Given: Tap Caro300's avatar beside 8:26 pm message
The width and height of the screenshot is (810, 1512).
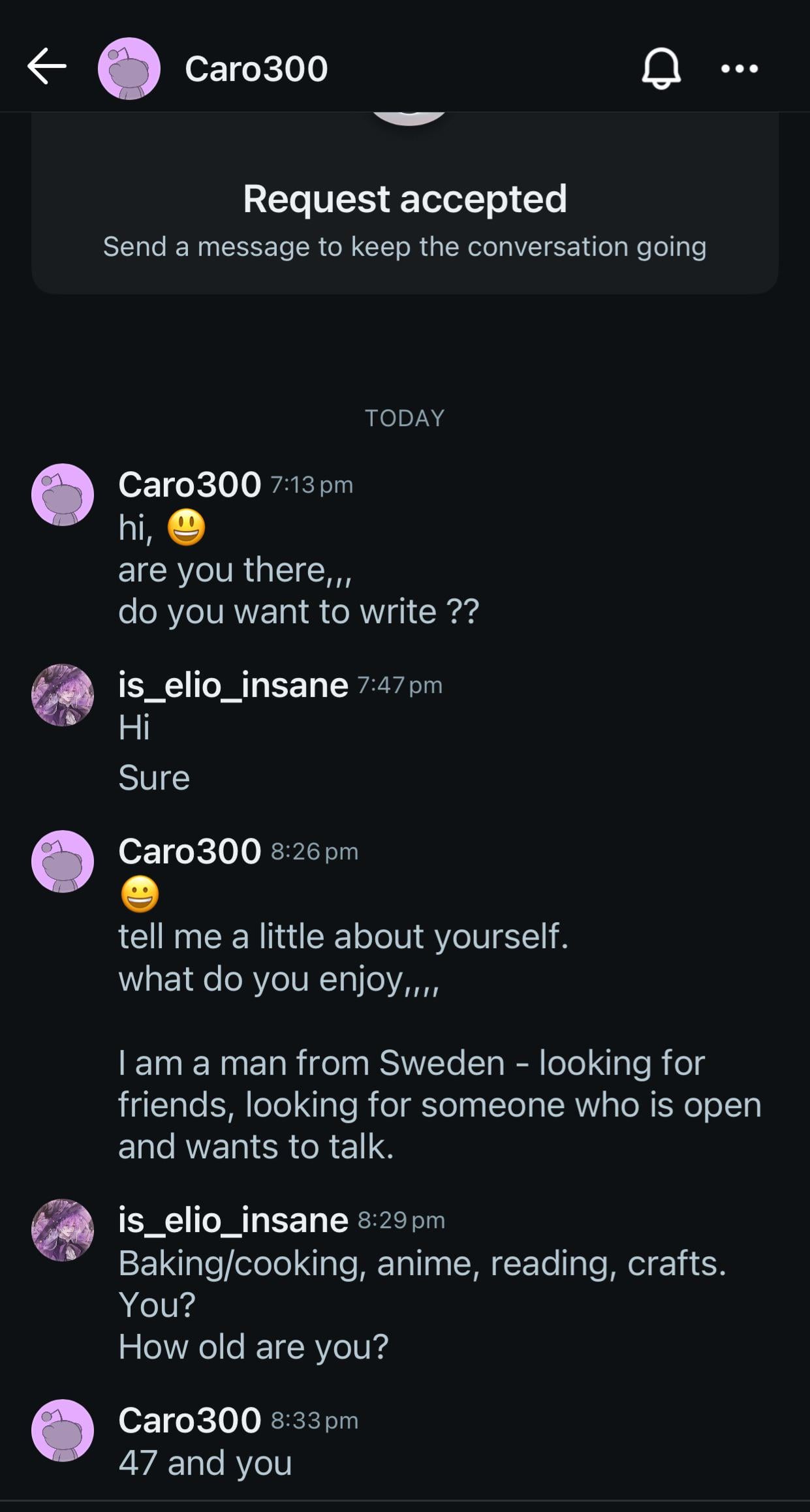Looking at the screenshot, I should tap(63, 861).
